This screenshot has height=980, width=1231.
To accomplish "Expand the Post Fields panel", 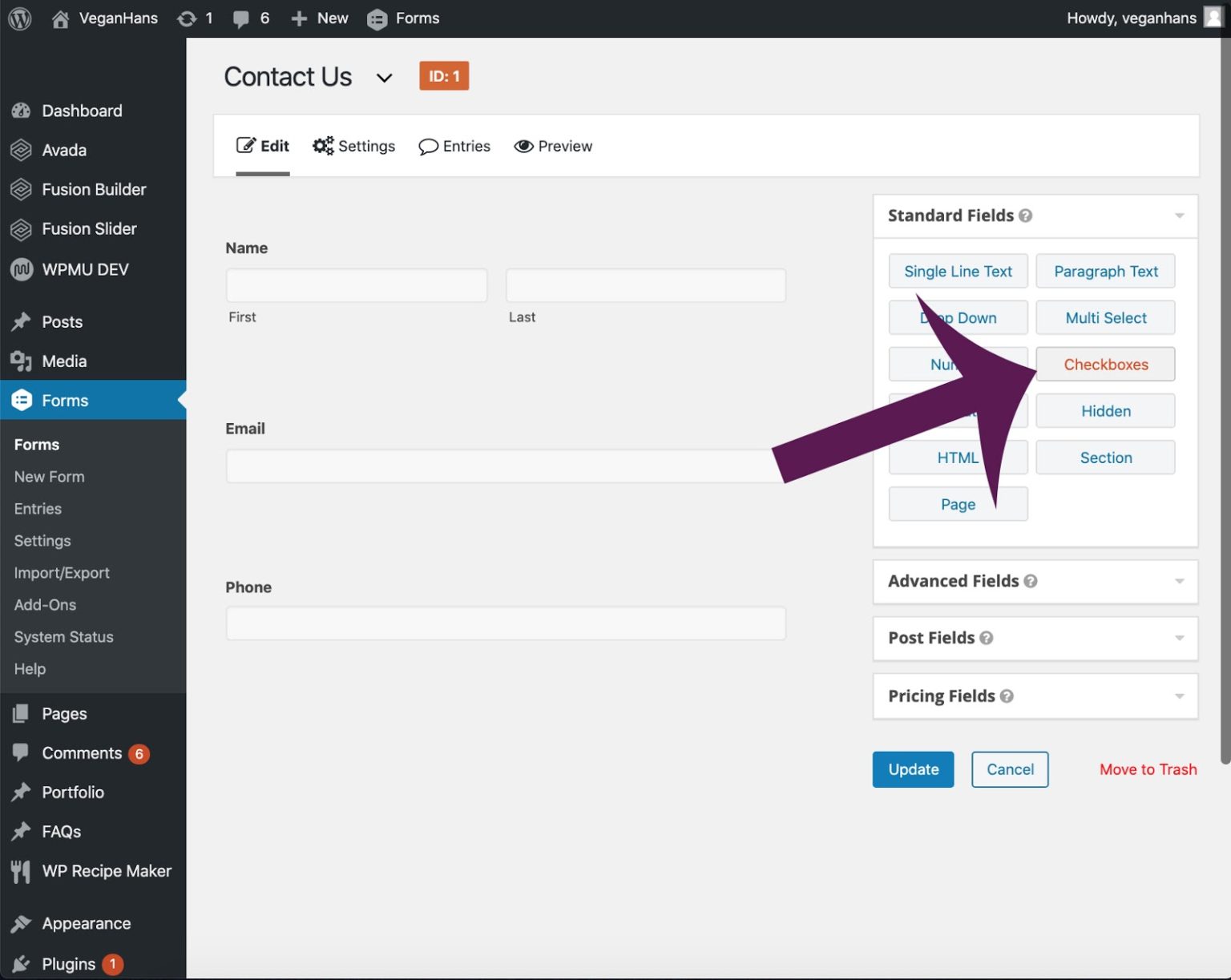I will (x=1179, y=638).
